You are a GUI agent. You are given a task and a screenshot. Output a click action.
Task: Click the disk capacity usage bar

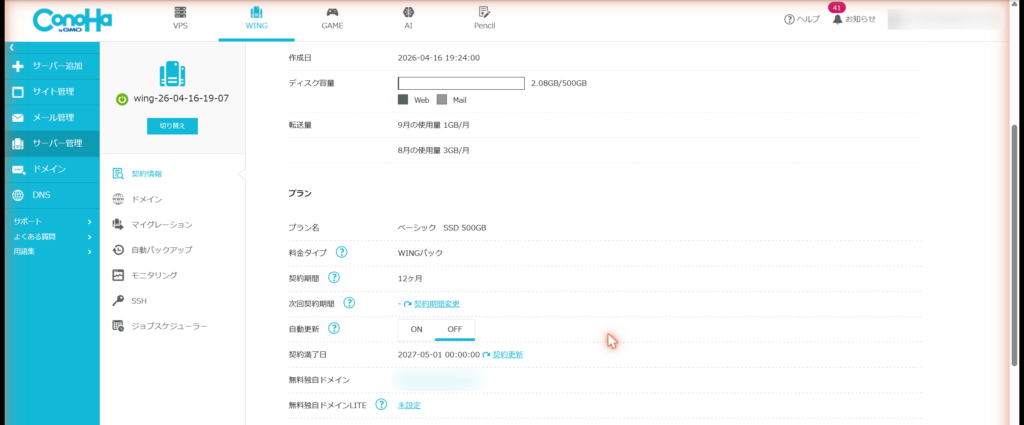461,84
